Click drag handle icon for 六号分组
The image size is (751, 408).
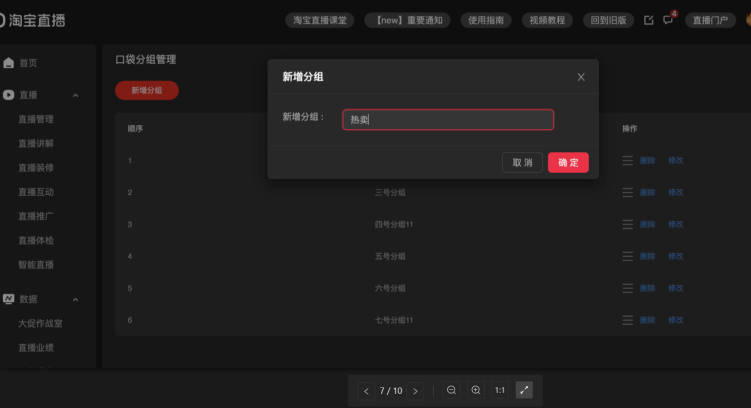pyautogui.click(x=627, y=288)
